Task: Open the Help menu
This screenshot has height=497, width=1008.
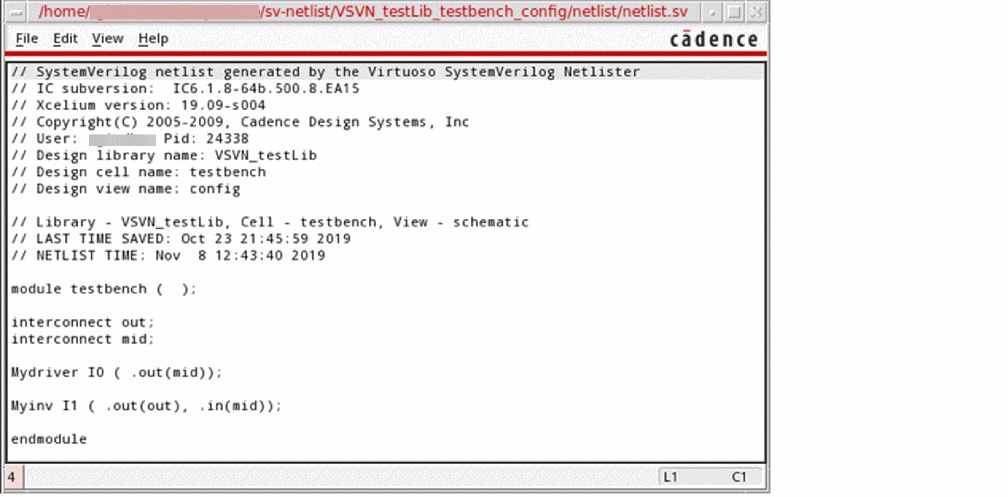Action: [x=153, y=39]
